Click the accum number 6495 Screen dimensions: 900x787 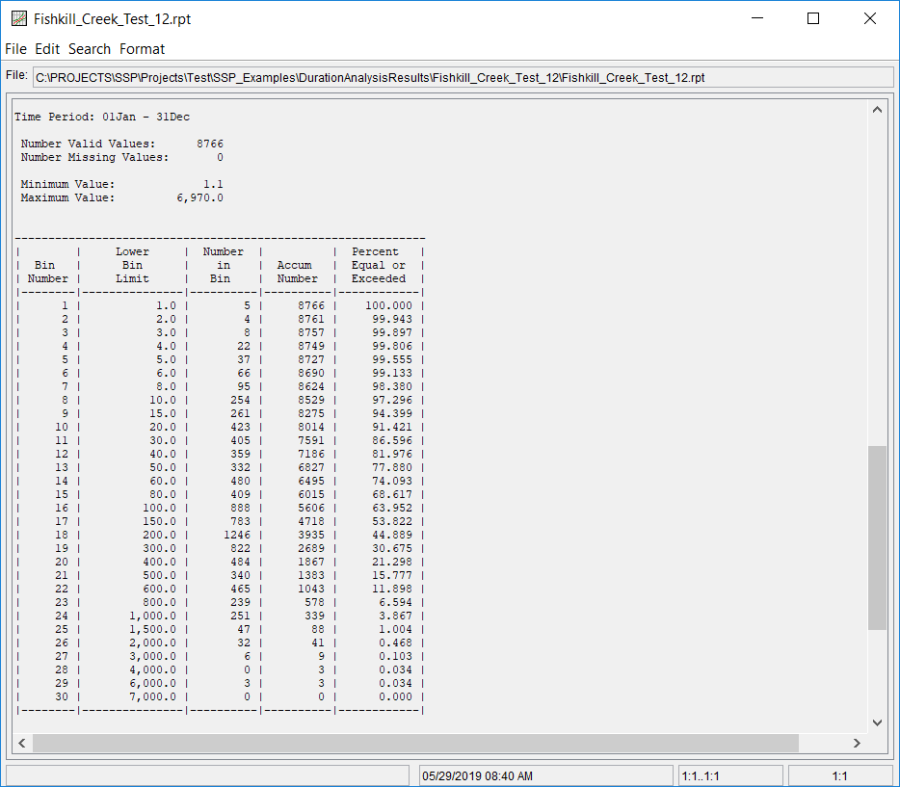coord(311,481)
